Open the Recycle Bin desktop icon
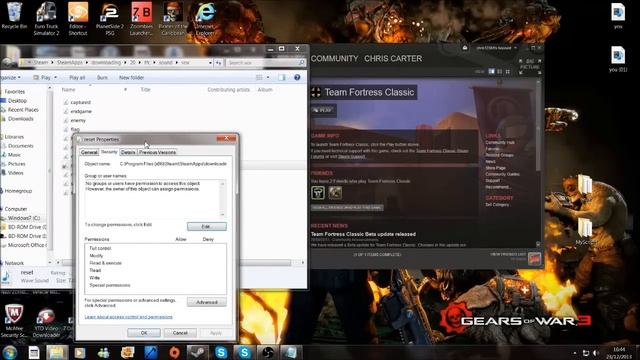The height and width of the screenshot is (360, 640). point(14,16)
